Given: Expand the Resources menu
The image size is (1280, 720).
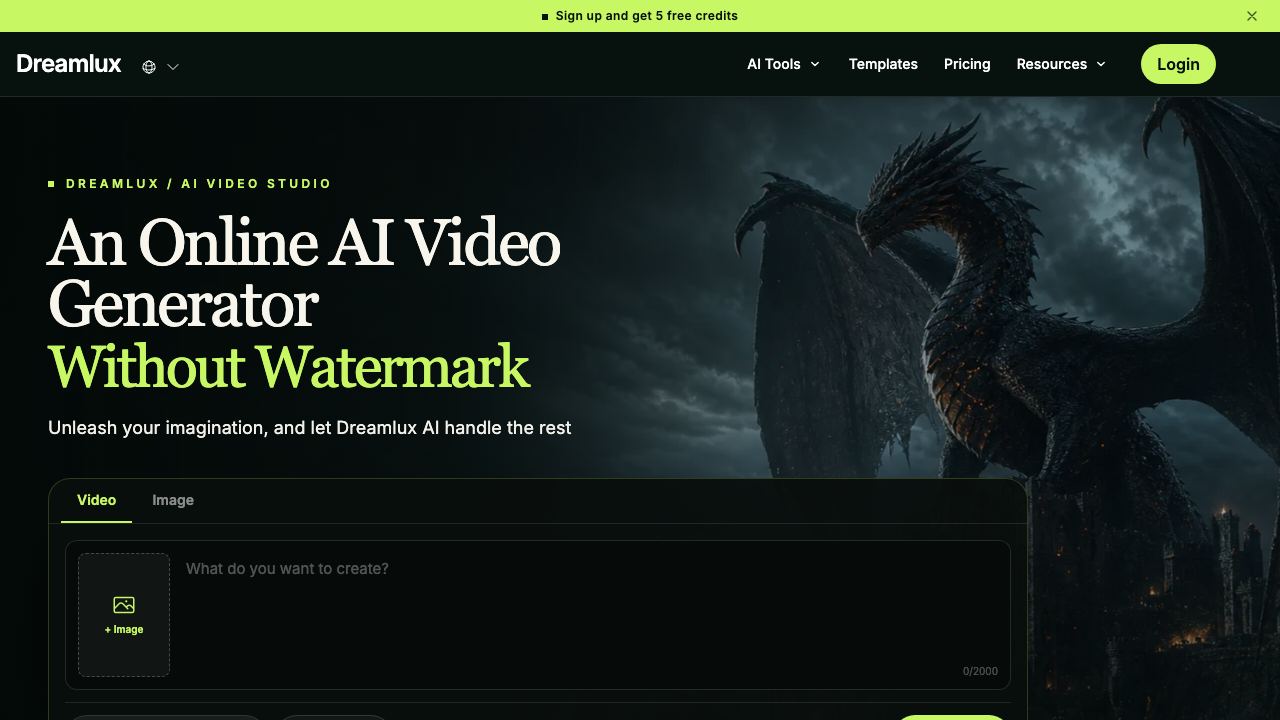Looking at the screenshot, I should (x=1061, y=64).
